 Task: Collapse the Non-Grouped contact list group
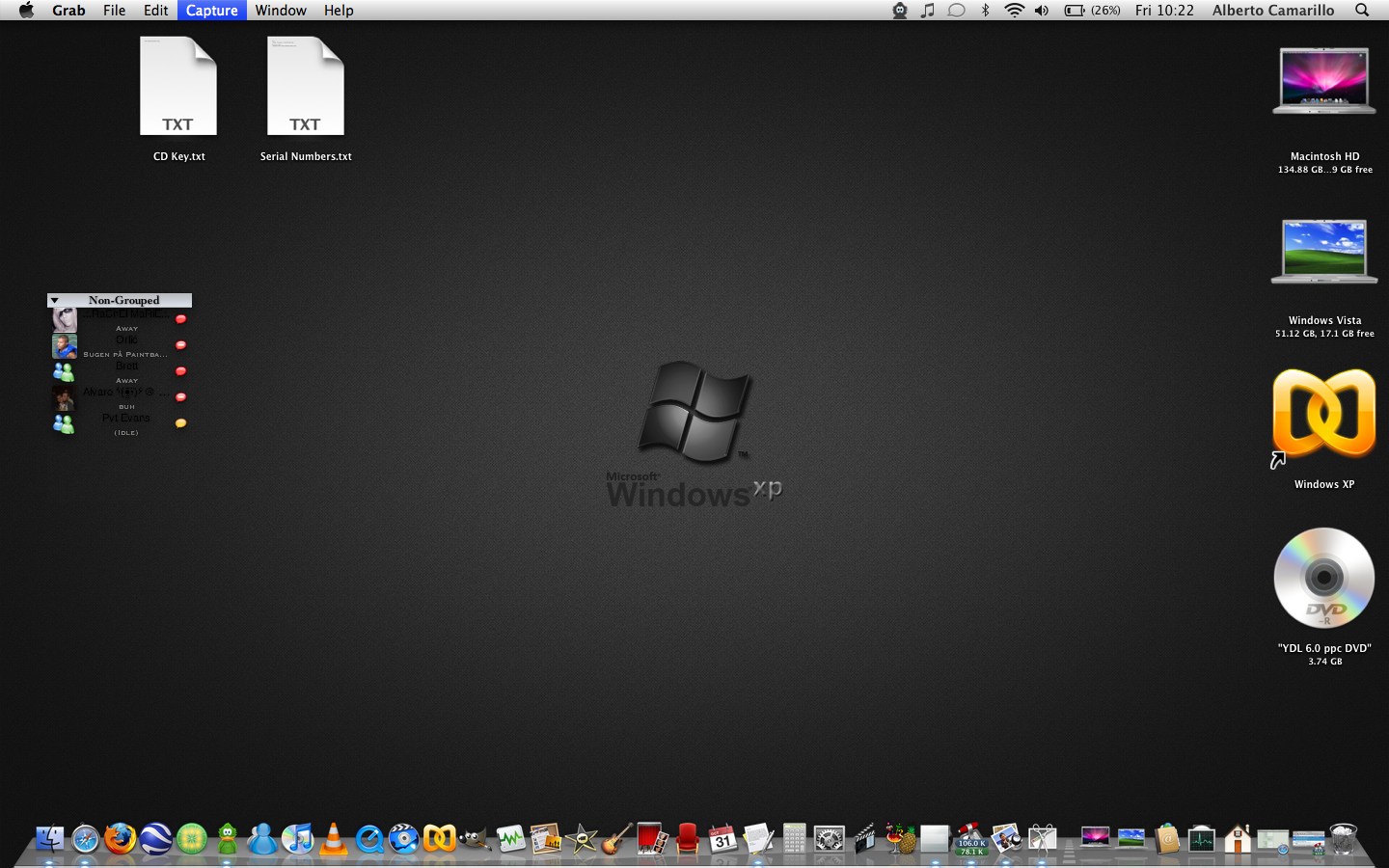click(55, 301)
